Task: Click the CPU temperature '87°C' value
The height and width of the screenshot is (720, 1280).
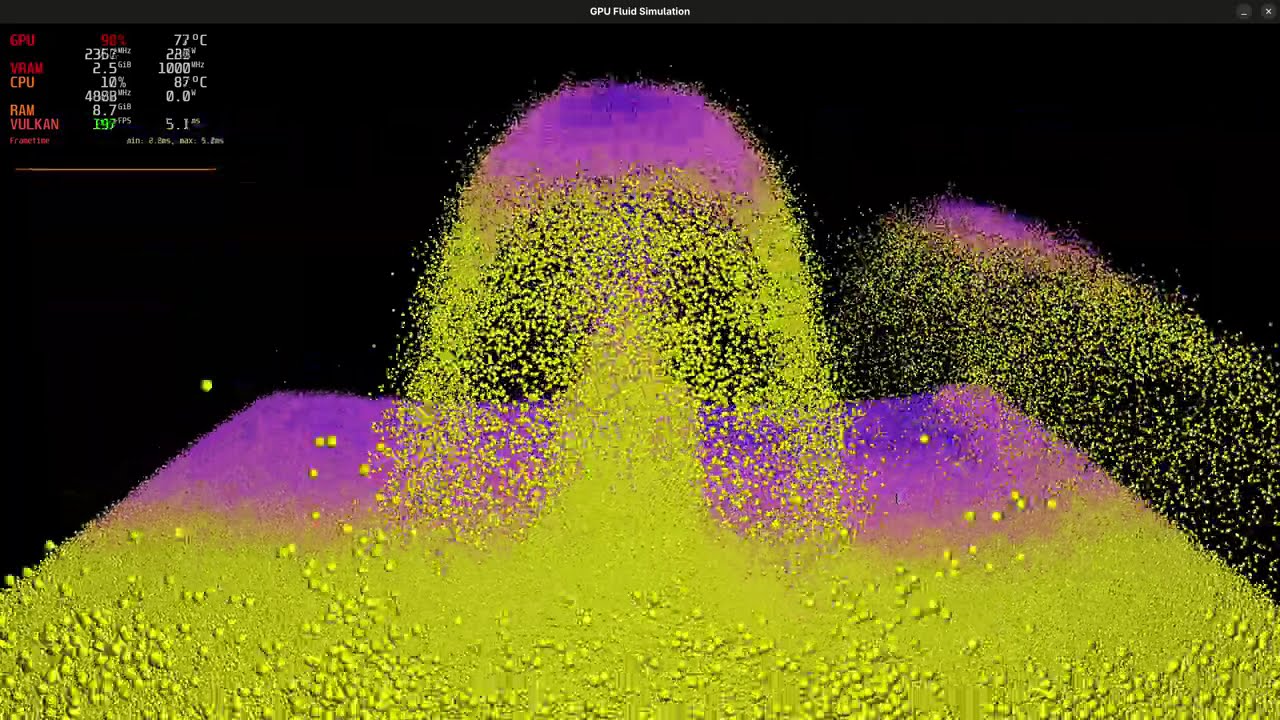Action: pyautogui.click(x=190, y=82)
